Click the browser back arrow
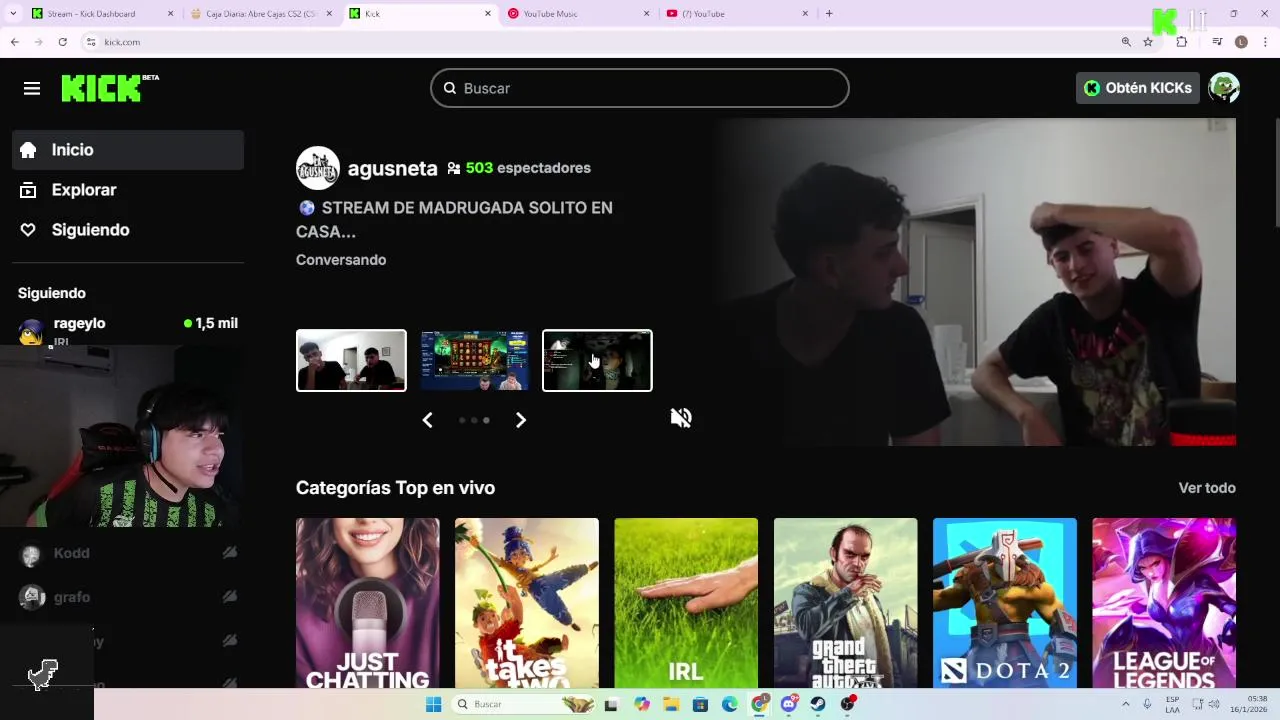The height and width of the screenshot is (720, 1280). pos(15,42)
